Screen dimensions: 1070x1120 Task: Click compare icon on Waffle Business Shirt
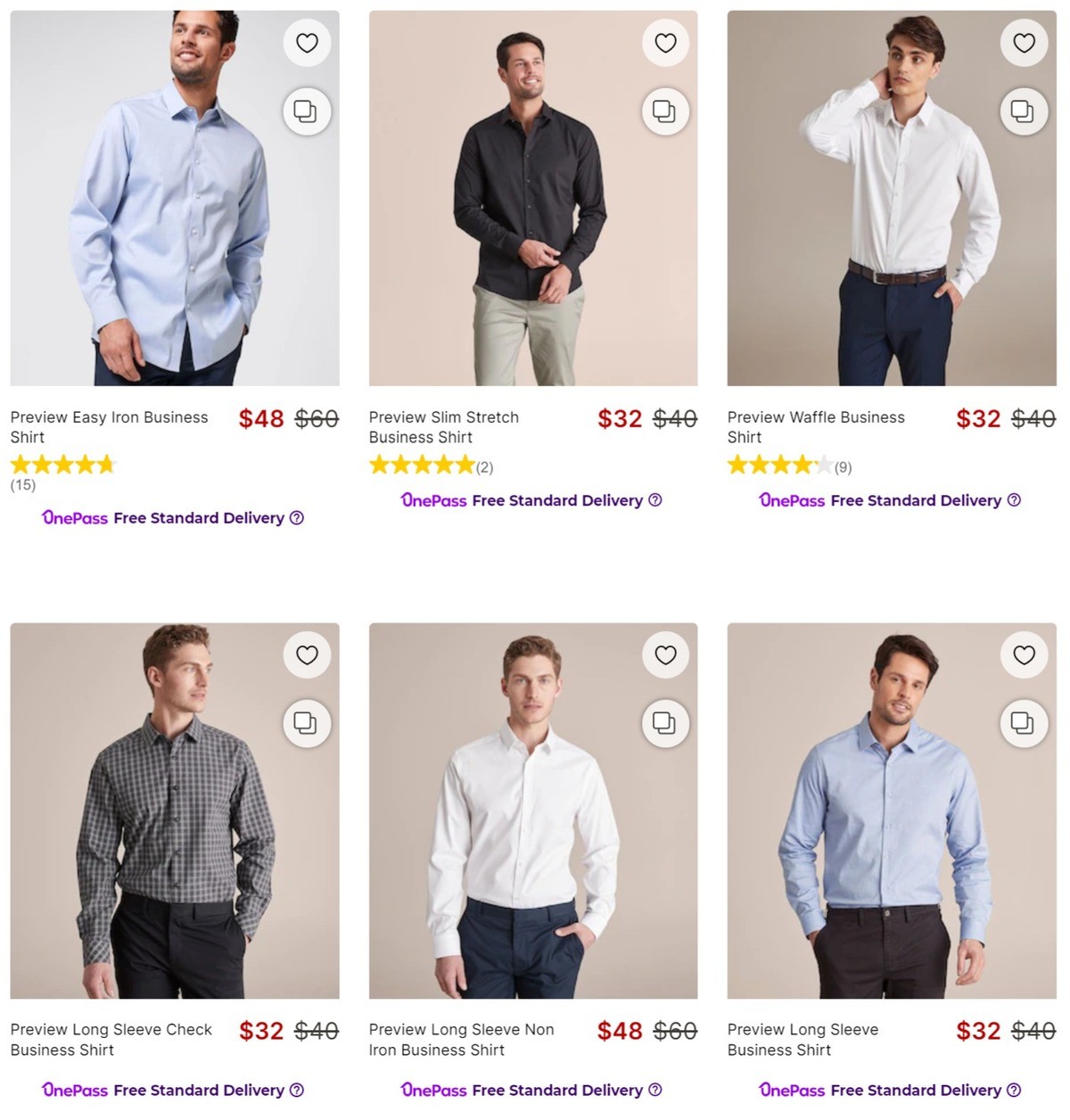coord(1024,111)
